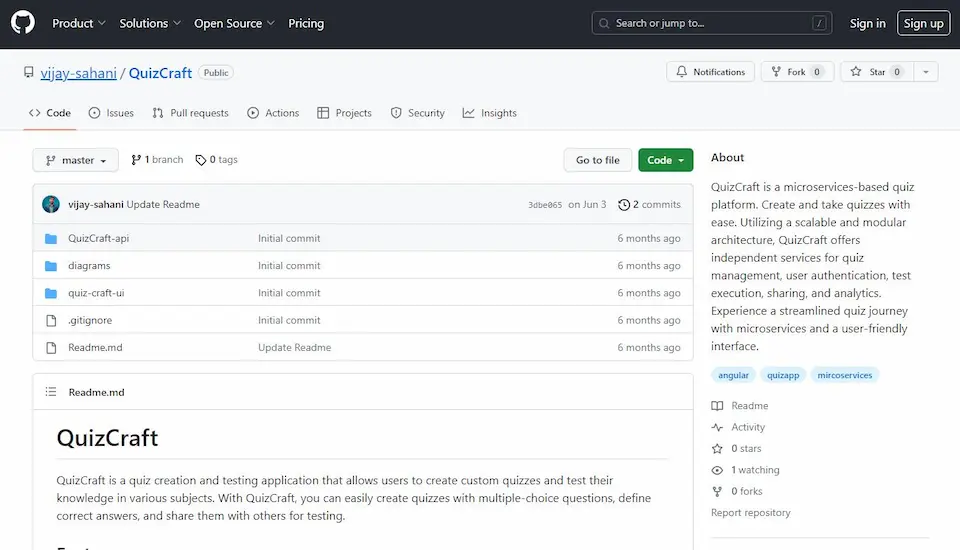Open the Insights tab
This screenshot has height=550, width=960.
(x=490, y=113)
